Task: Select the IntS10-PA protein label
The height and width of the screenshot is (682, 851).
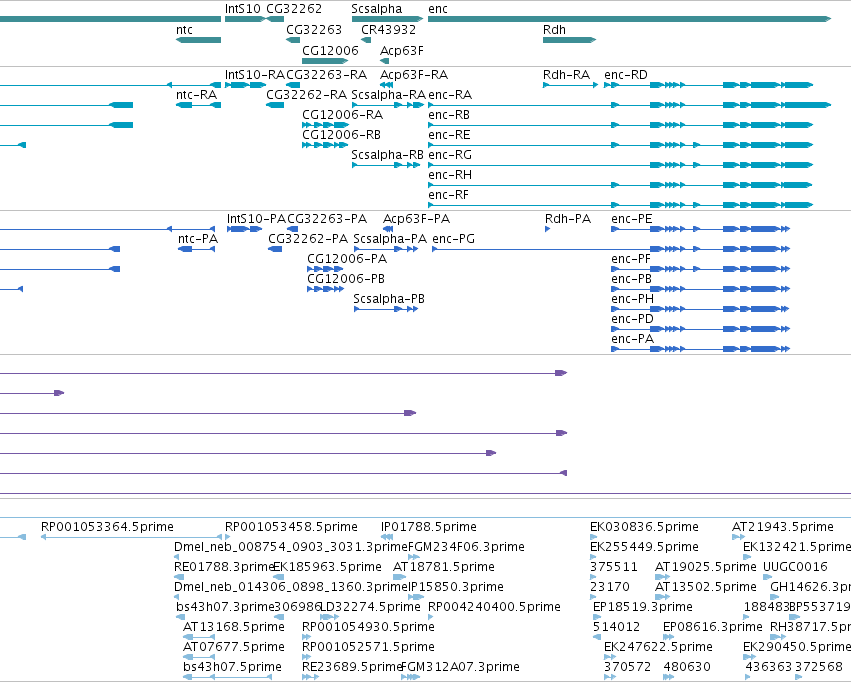Action: click(256, 219)
